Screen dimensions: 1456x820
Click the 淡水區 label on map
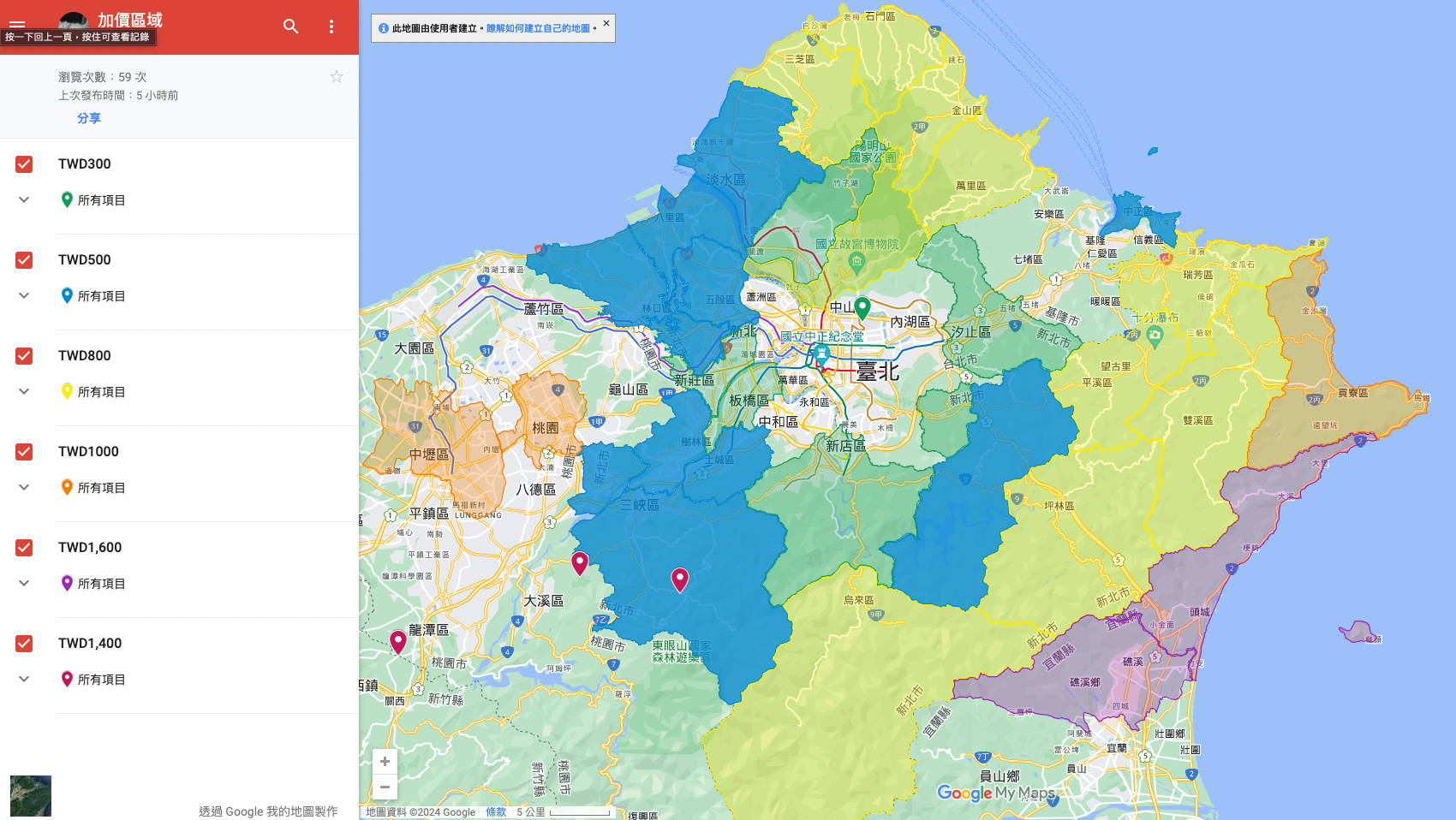click(726, 180)
